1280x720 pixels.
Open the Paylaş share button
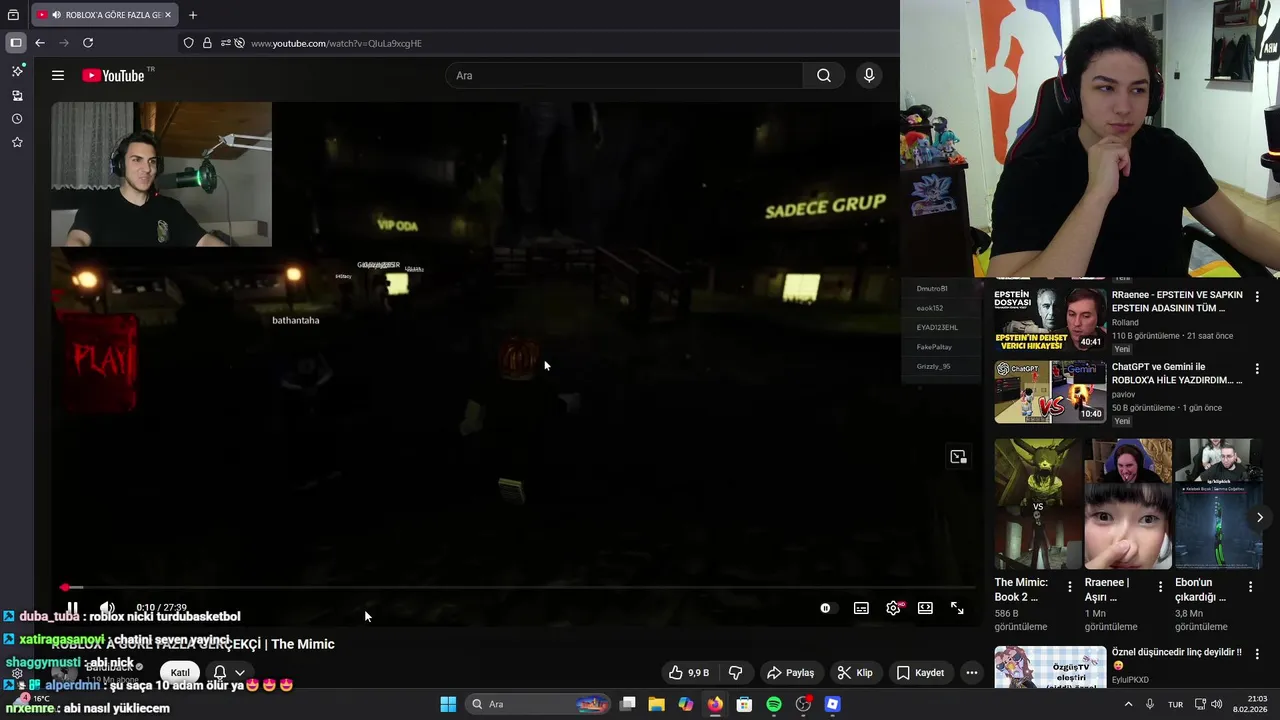(x=790, y=673)
